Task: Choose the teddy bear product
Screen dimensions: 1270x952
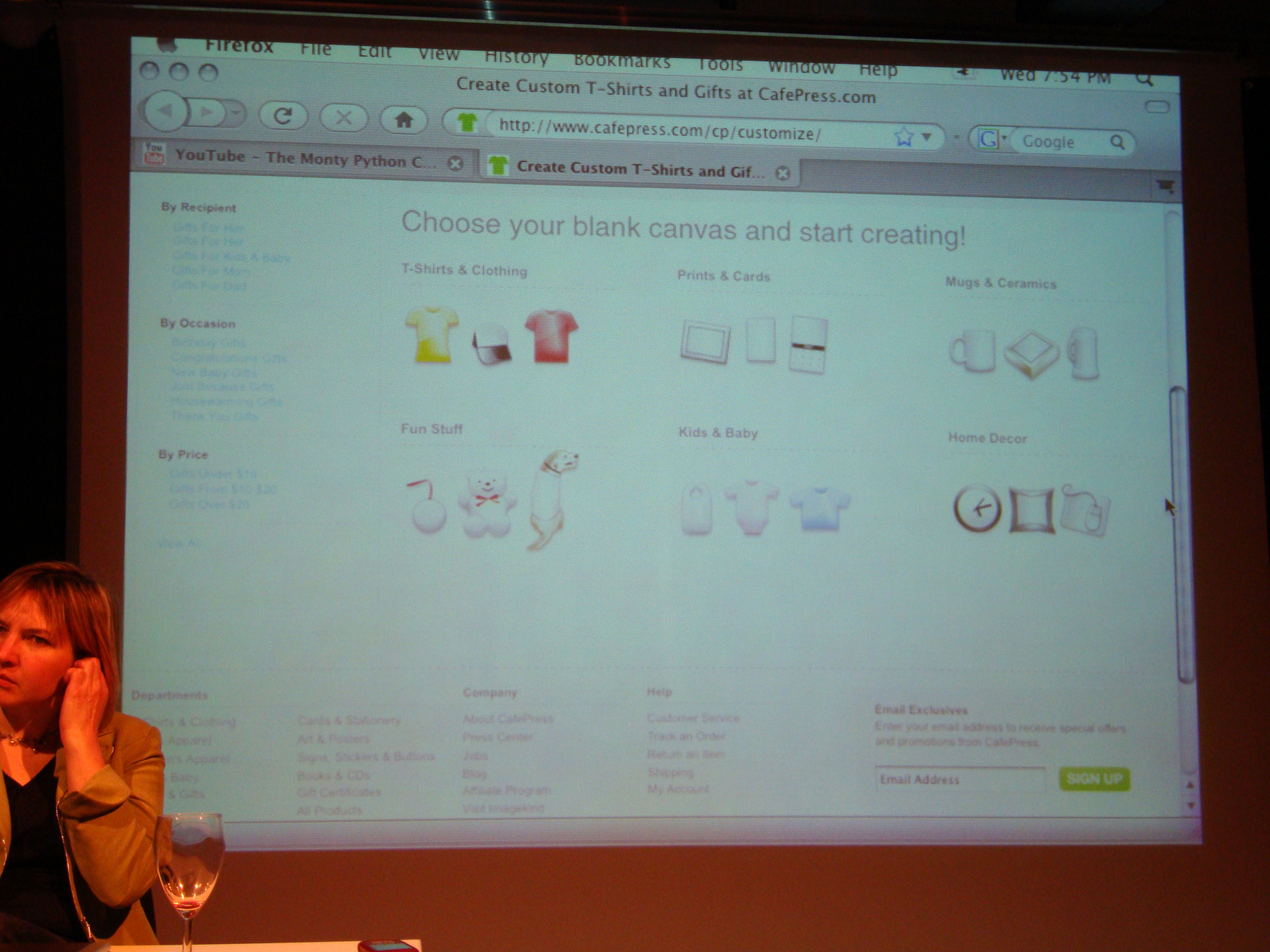Action: point(487,505)
